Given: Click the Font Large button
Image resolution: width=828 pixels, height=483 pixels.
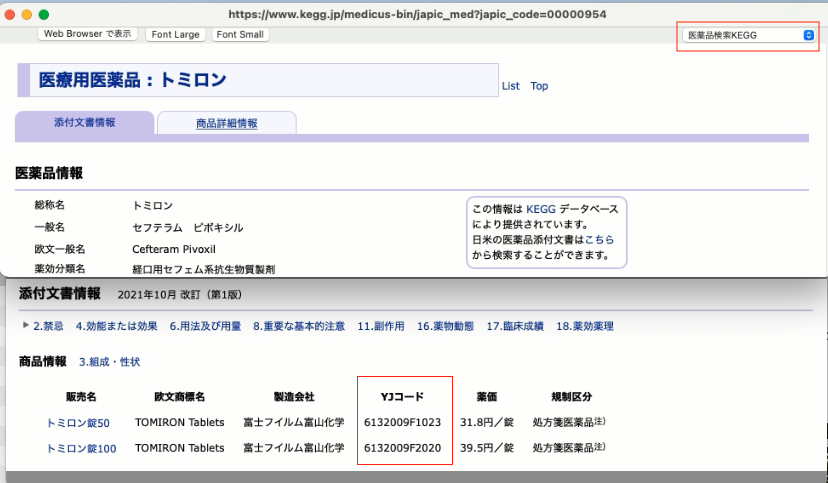Looking at the screenshot, I should pyautogui.click(x=176, y=35).
